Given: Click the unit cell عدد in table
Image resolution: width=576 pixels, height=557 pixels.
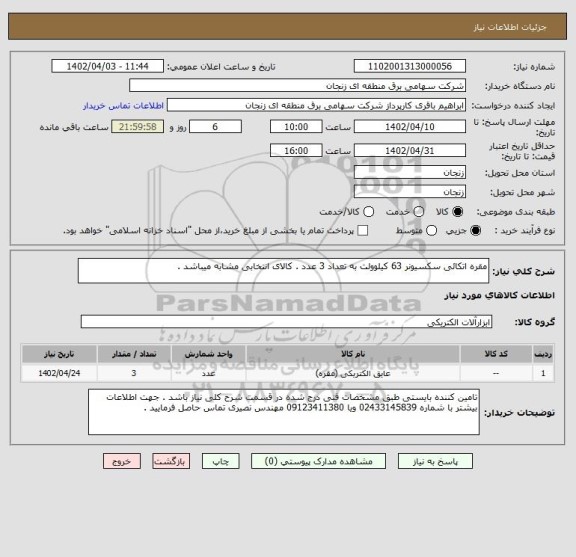Looking at the screenshot, I should point(208,373).
